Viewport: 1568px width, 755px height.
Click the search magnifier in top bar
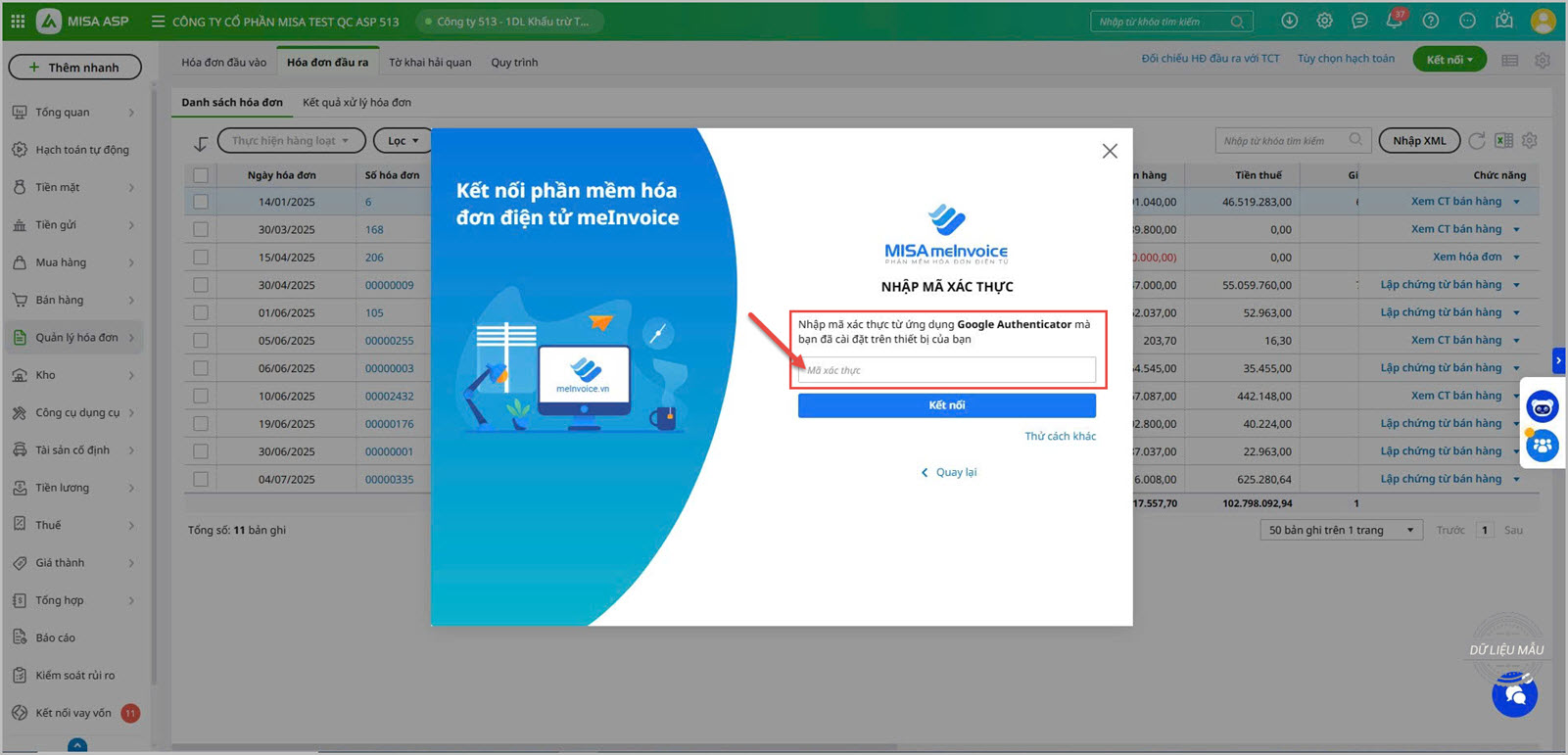point(1238,22)
